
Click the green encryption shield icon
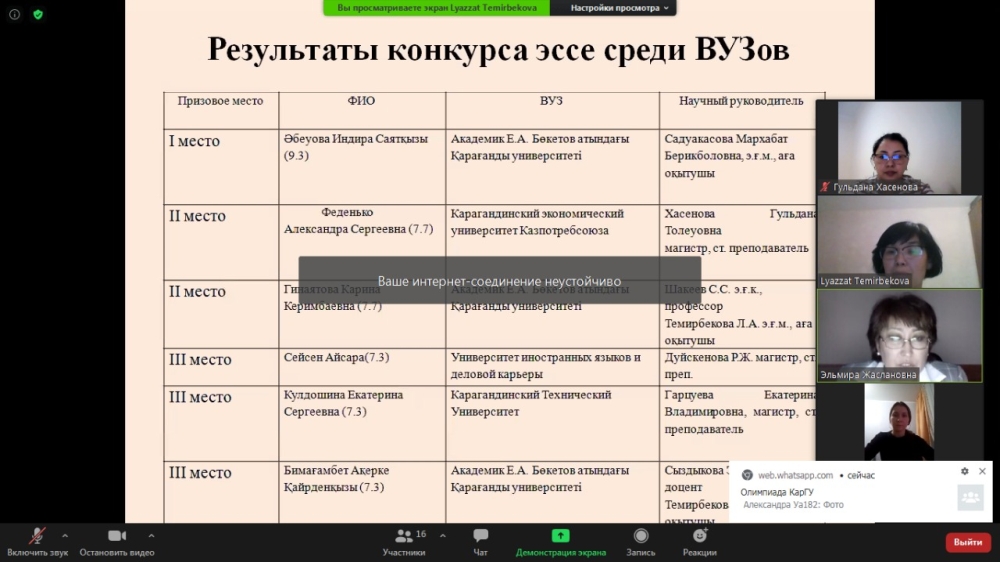(x=38, y=15)
